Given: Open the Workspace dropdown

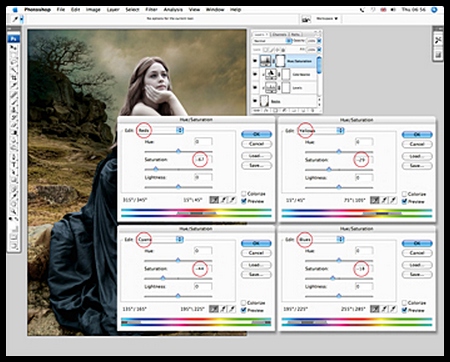Looking at the screenshot, I should click(x=327, y=19).
